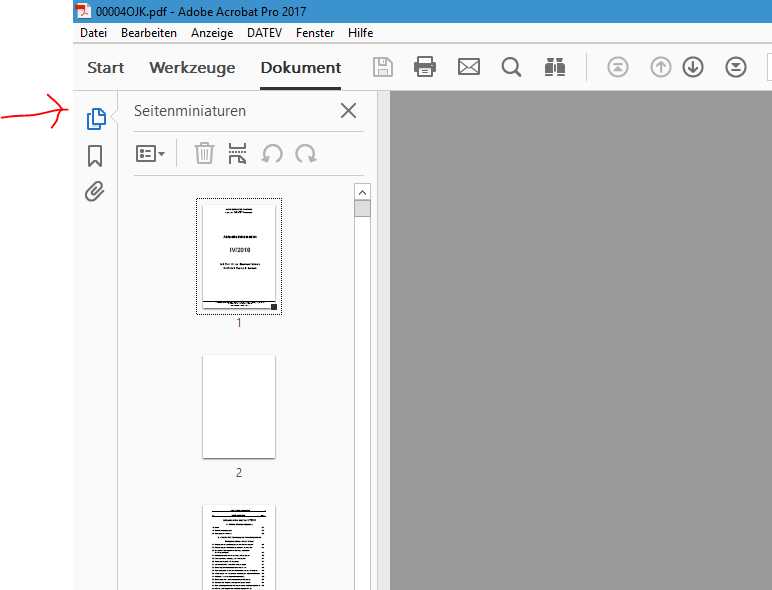Print the document via printer icon

pyautogui.click(x=425, y=67)
